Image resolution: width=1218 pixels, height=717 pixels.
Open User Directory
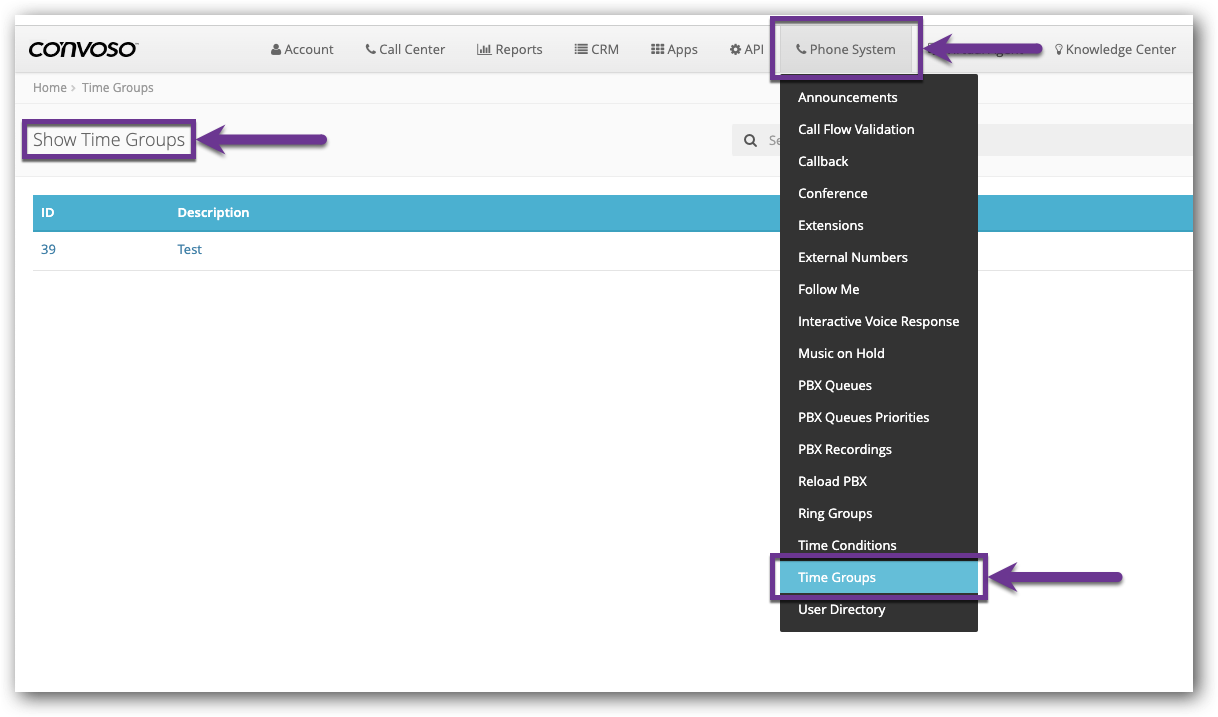click(878, 609)
